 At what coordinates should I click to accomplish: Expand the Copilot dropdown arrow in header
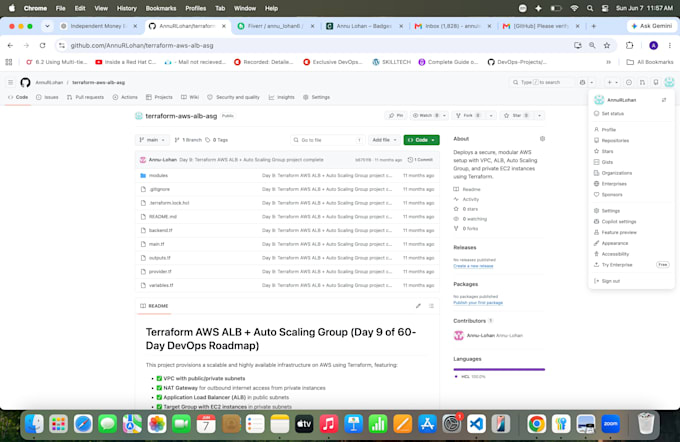(x=592, y=82)
